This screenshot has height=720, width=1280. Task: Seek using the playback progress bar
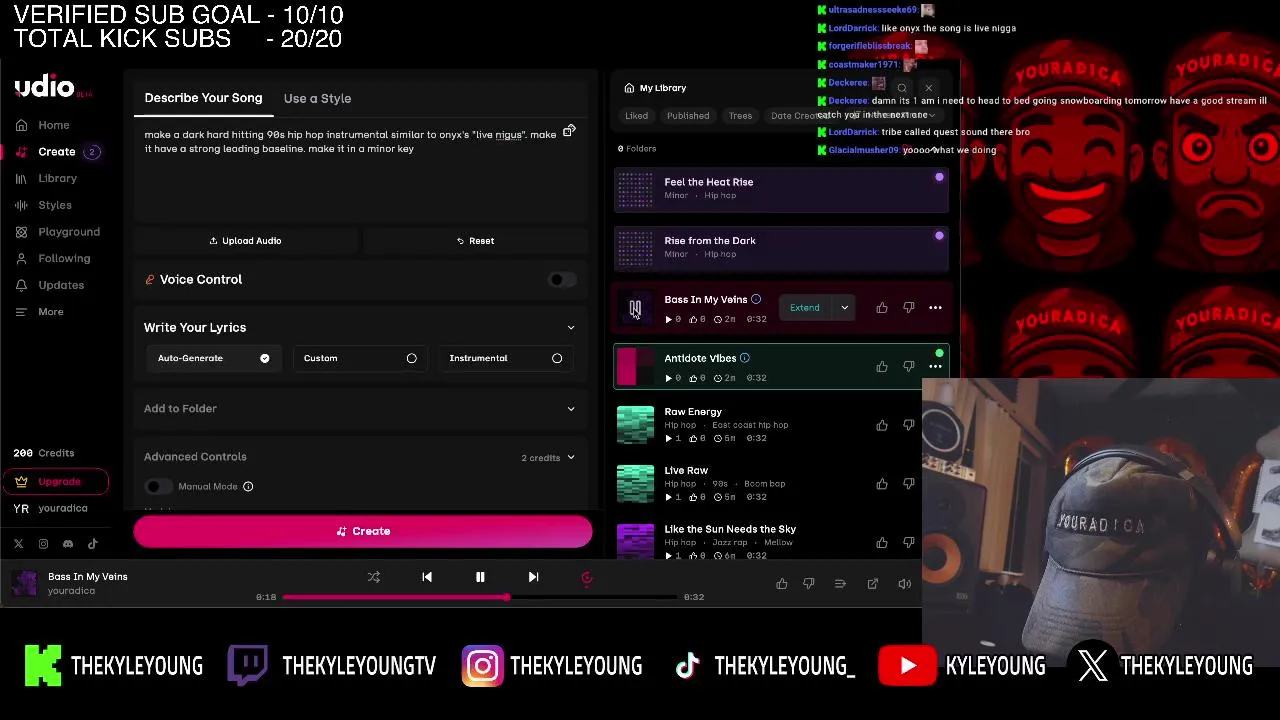coord(480,597)
